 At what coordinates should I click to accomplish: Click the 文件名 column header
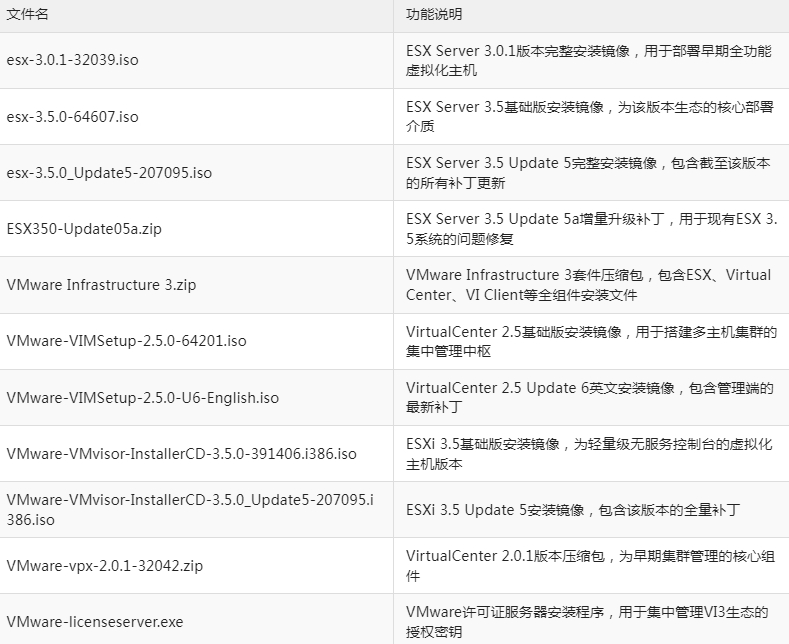coord(28,15)
